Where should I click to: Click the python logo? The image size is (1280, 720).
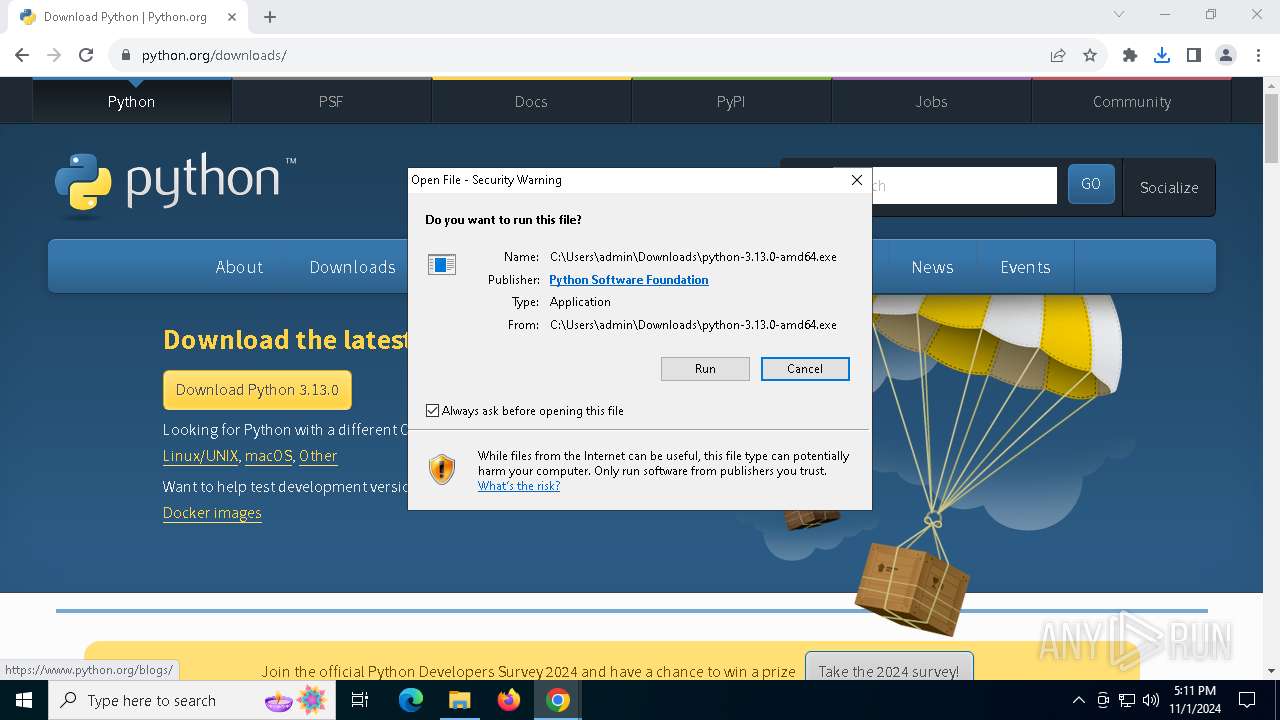click(x=175, y=184)
